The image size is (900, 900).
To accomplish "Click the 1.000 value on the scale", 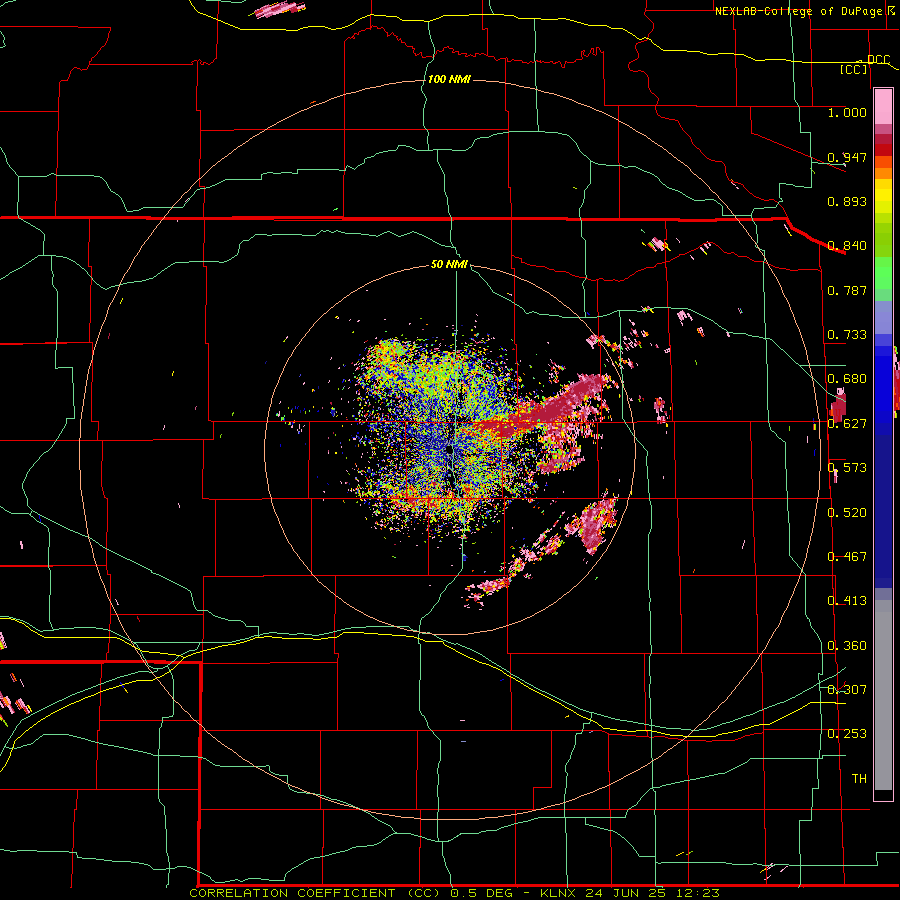I will tap(847, 112).
